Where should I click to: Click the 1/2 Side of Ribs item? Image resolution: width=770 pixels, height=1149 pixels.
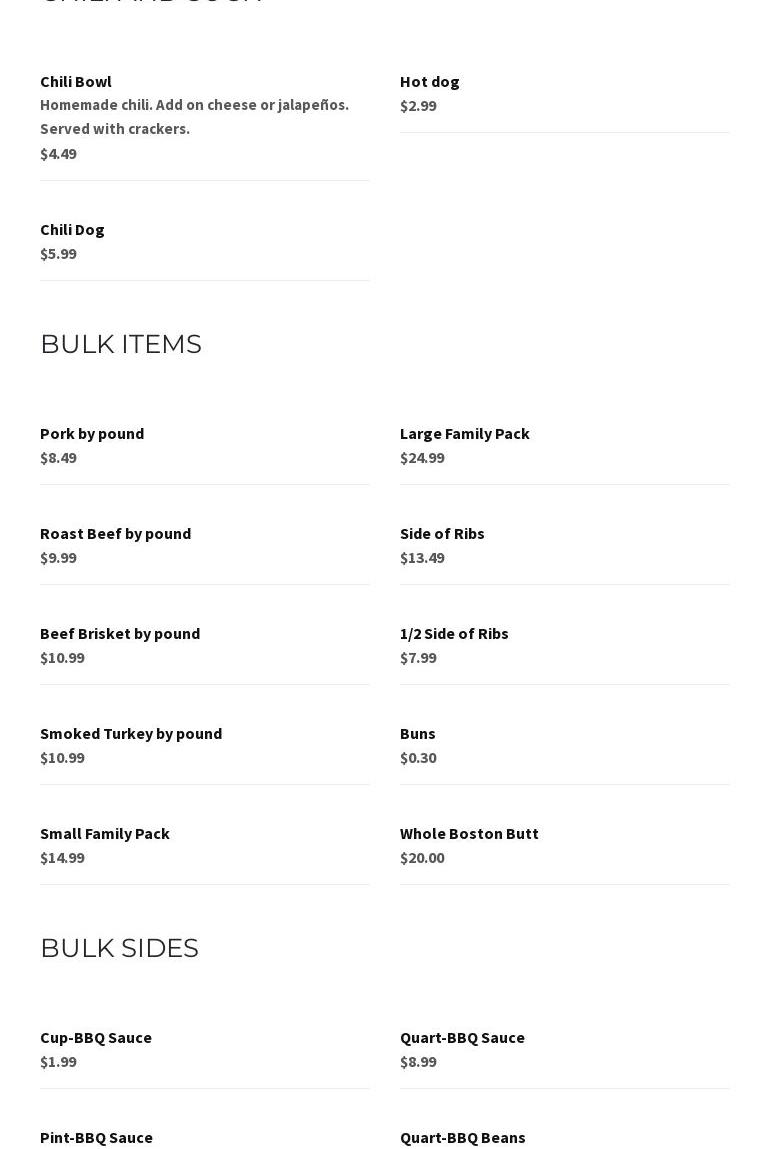pyautogui.click(x=454, y=633)
